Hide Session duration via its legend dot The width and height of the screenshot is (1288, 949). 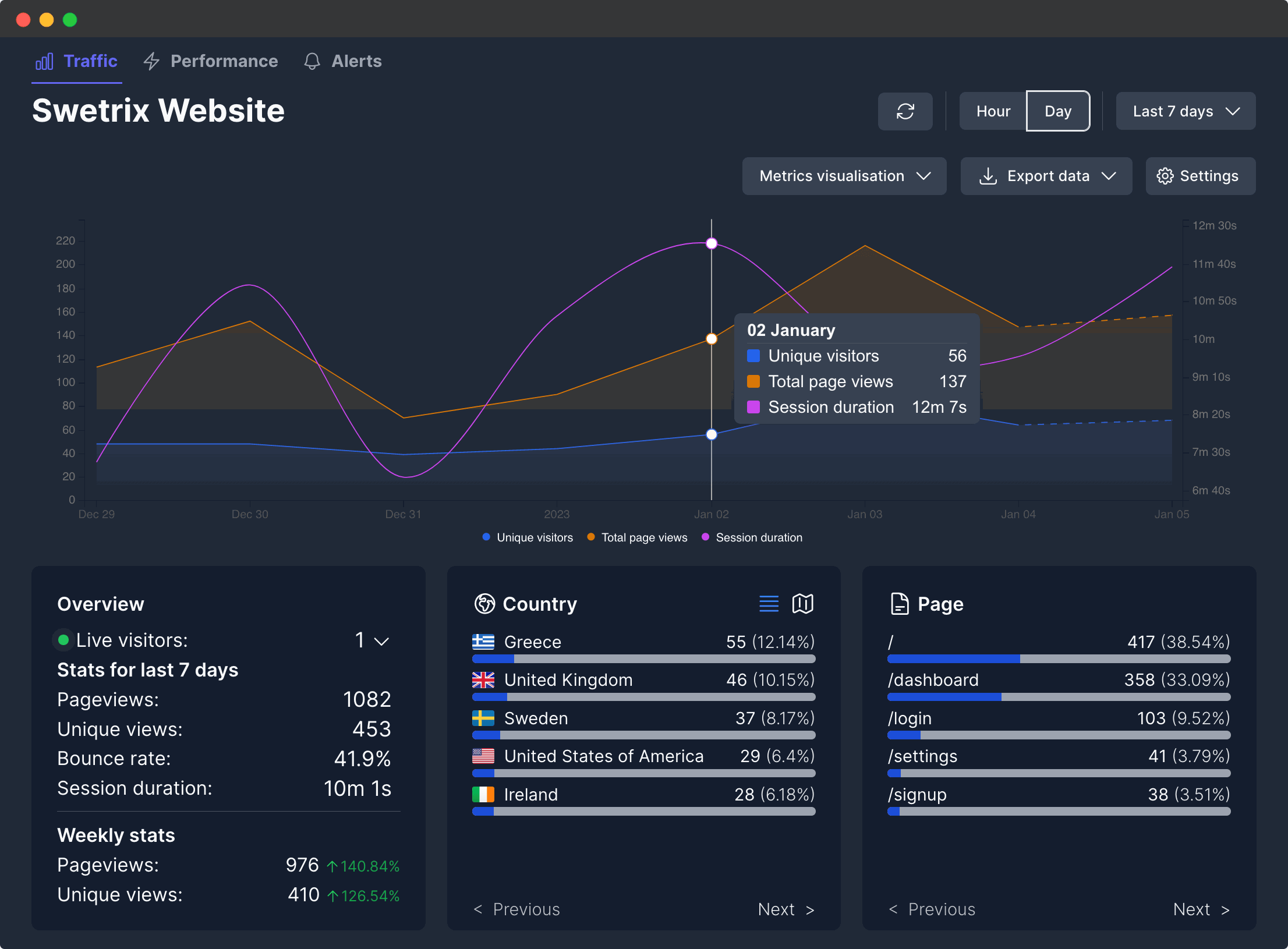(x=706, y=537)
